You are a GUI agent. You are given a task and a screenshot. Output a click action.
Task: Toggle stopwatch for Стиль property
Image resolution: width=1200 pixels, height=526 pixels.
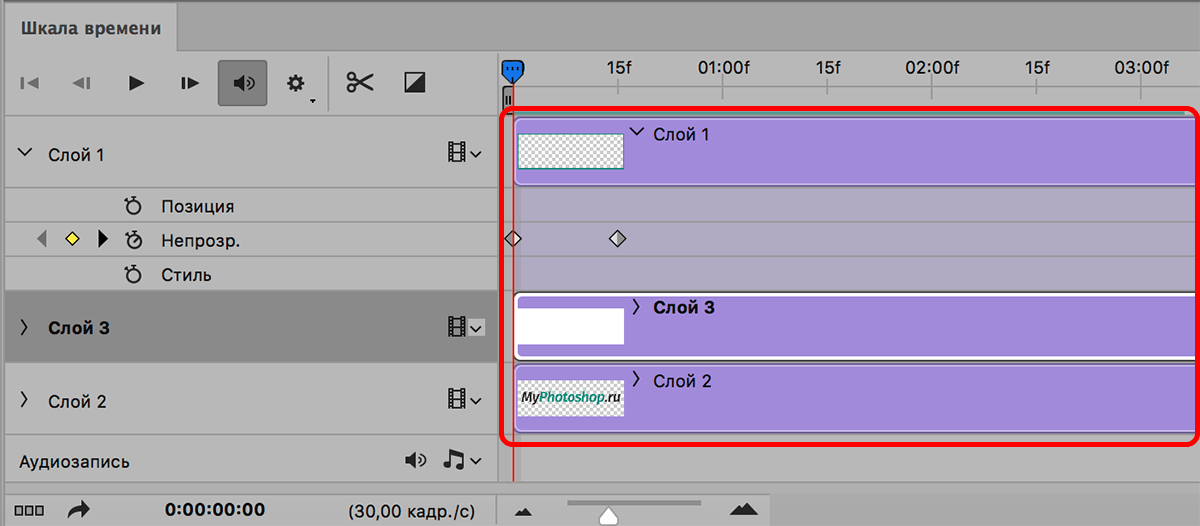(x=134, y=274)
